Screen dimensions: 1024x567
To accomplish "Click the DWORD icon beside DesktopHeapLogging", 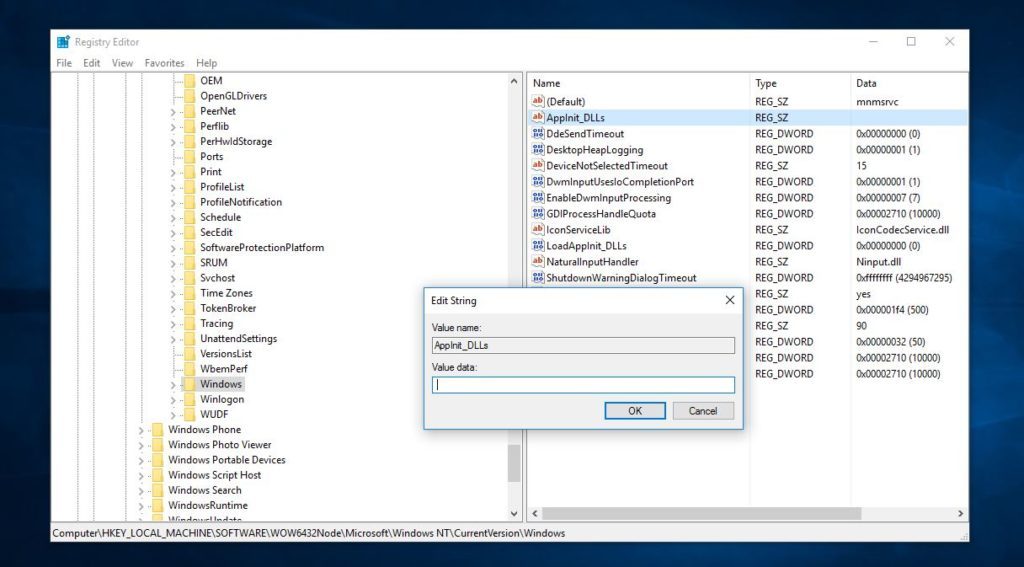I will click(x=537, y=150).
